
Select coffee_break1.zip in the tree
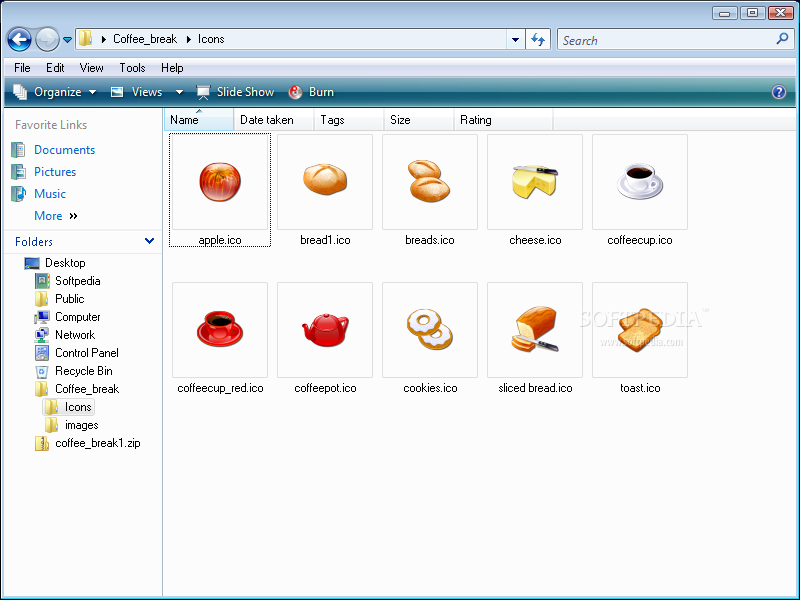97,443
